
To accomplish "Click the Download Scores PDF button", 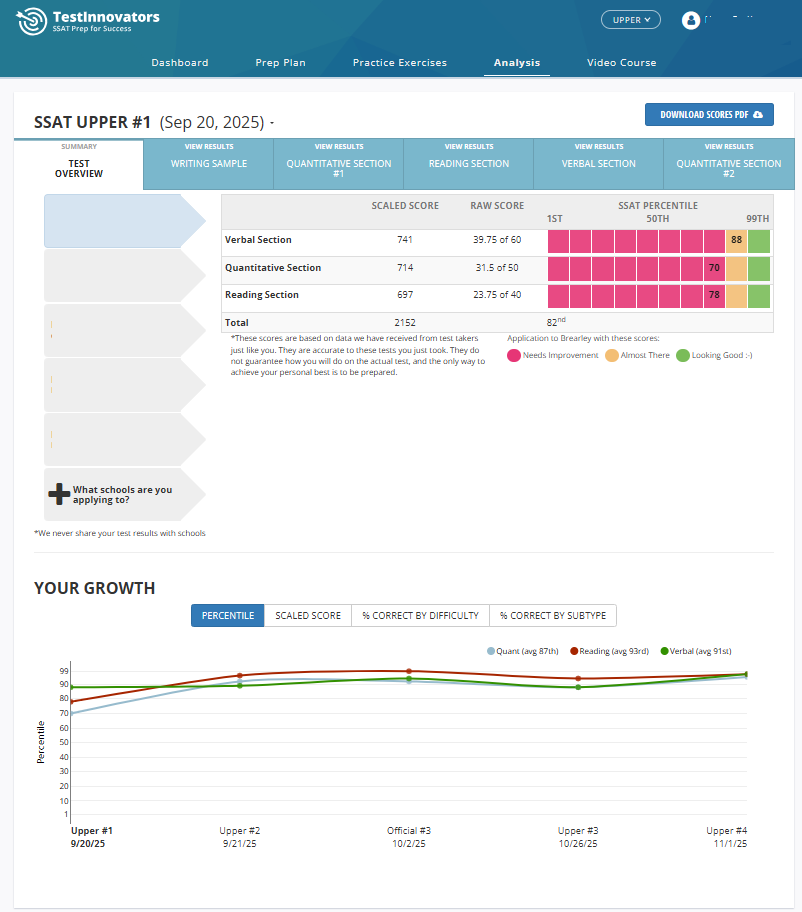I will 709,114.
